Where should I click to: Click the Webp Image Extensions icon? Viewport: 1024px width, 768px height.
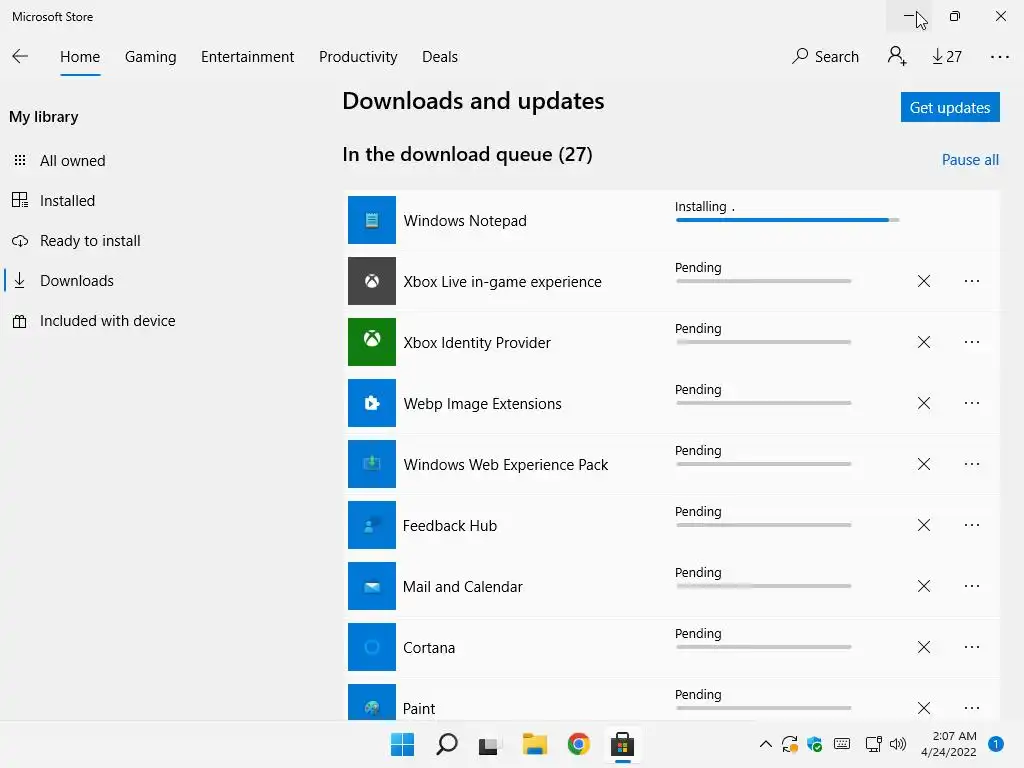click(x=372, y=403)
